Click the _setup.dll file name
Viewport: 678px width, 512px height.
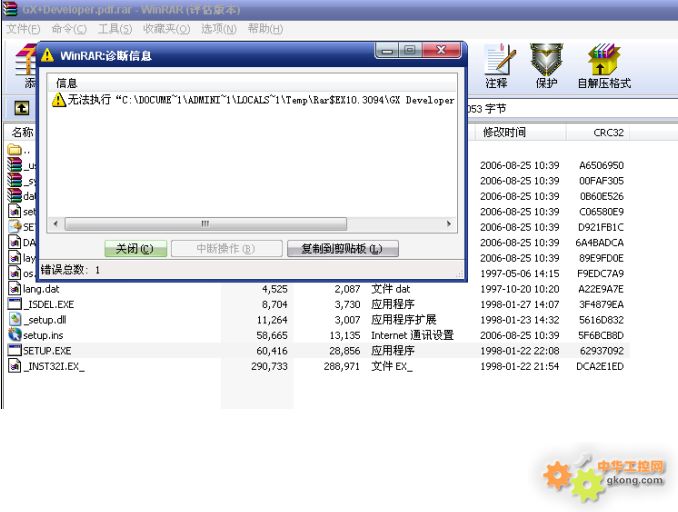pos(45,320)
